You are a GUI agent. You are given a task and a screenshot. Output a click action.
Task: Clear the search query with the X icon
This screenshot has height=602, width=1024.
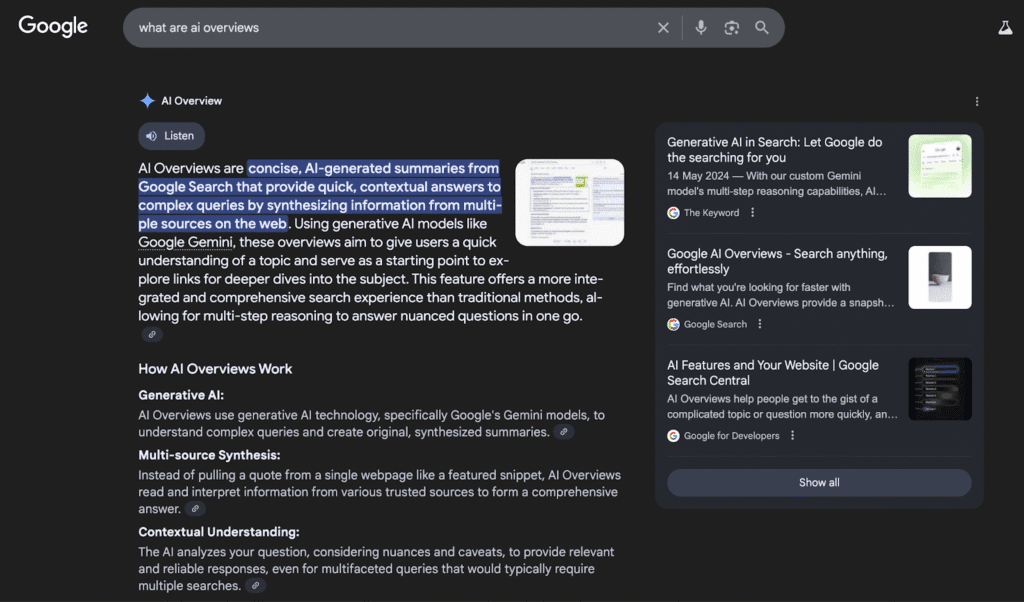pyautogui.click(x=663, y=27)
